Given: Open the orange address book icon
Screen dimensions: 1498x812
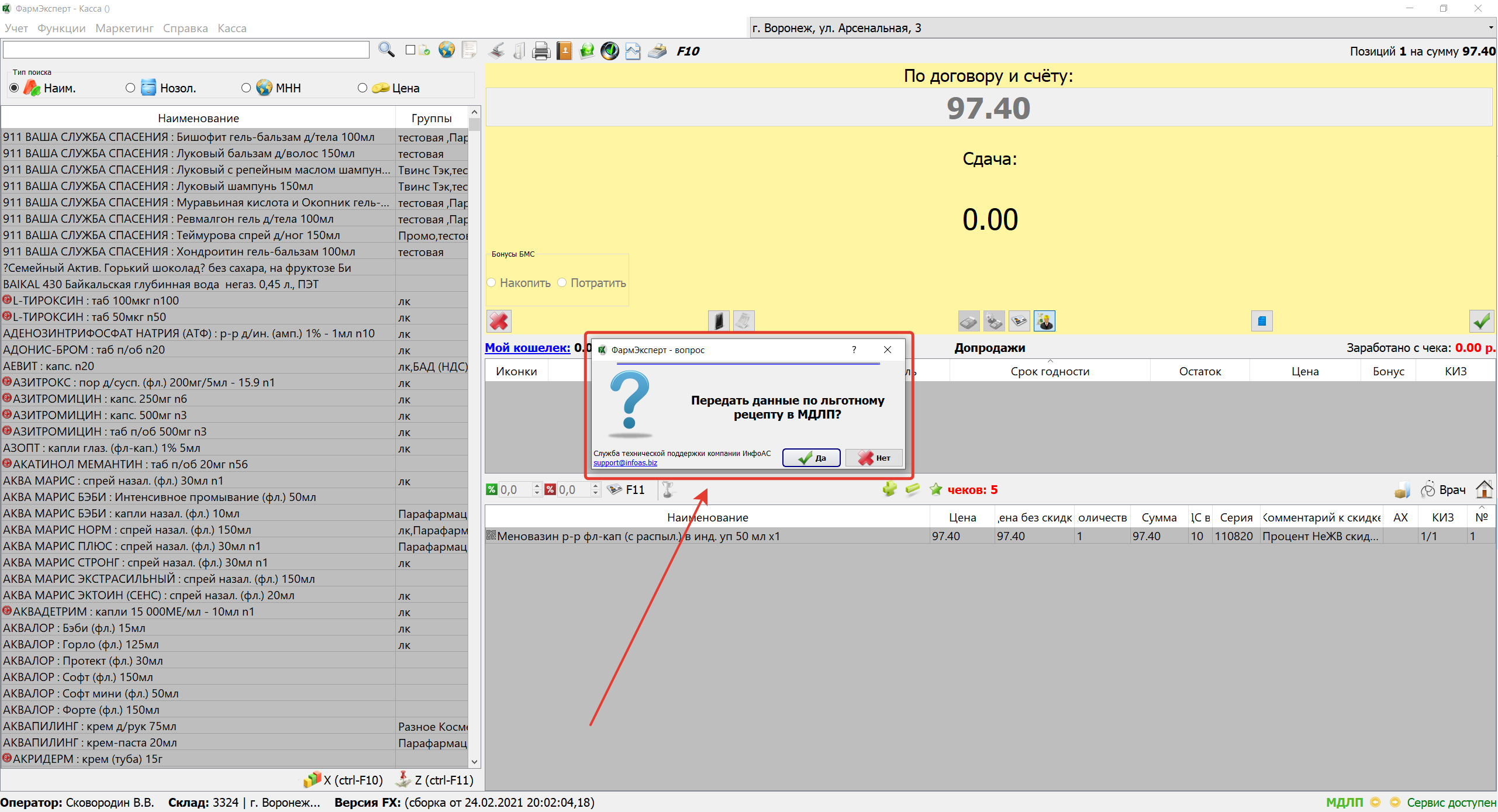Looking at the screenshot, I should point(564,51).
